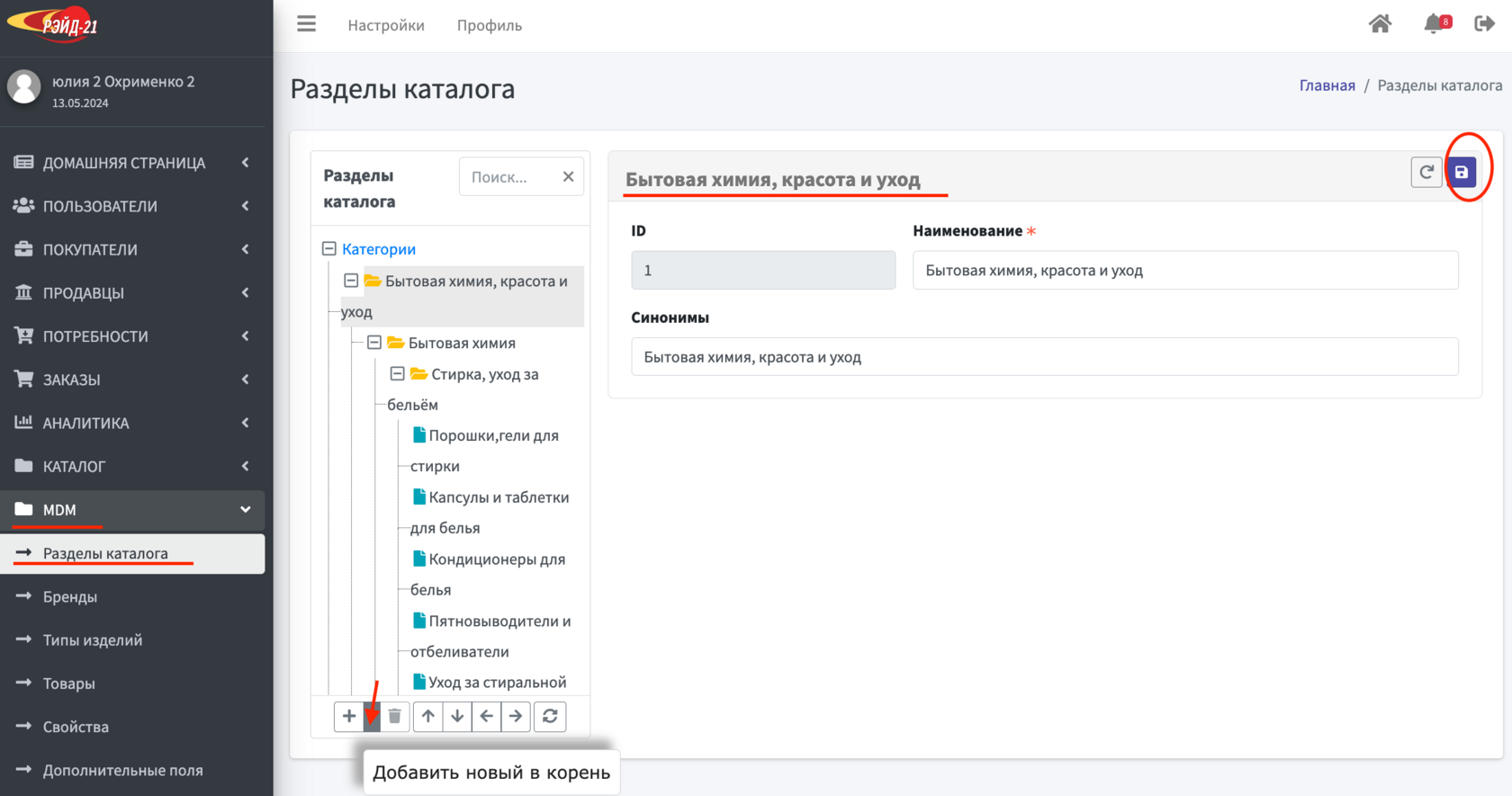1512x796 pixels.
Task: Refresh the tree with circular arrows
Action: pyautogui.click(x=550, y=717)
